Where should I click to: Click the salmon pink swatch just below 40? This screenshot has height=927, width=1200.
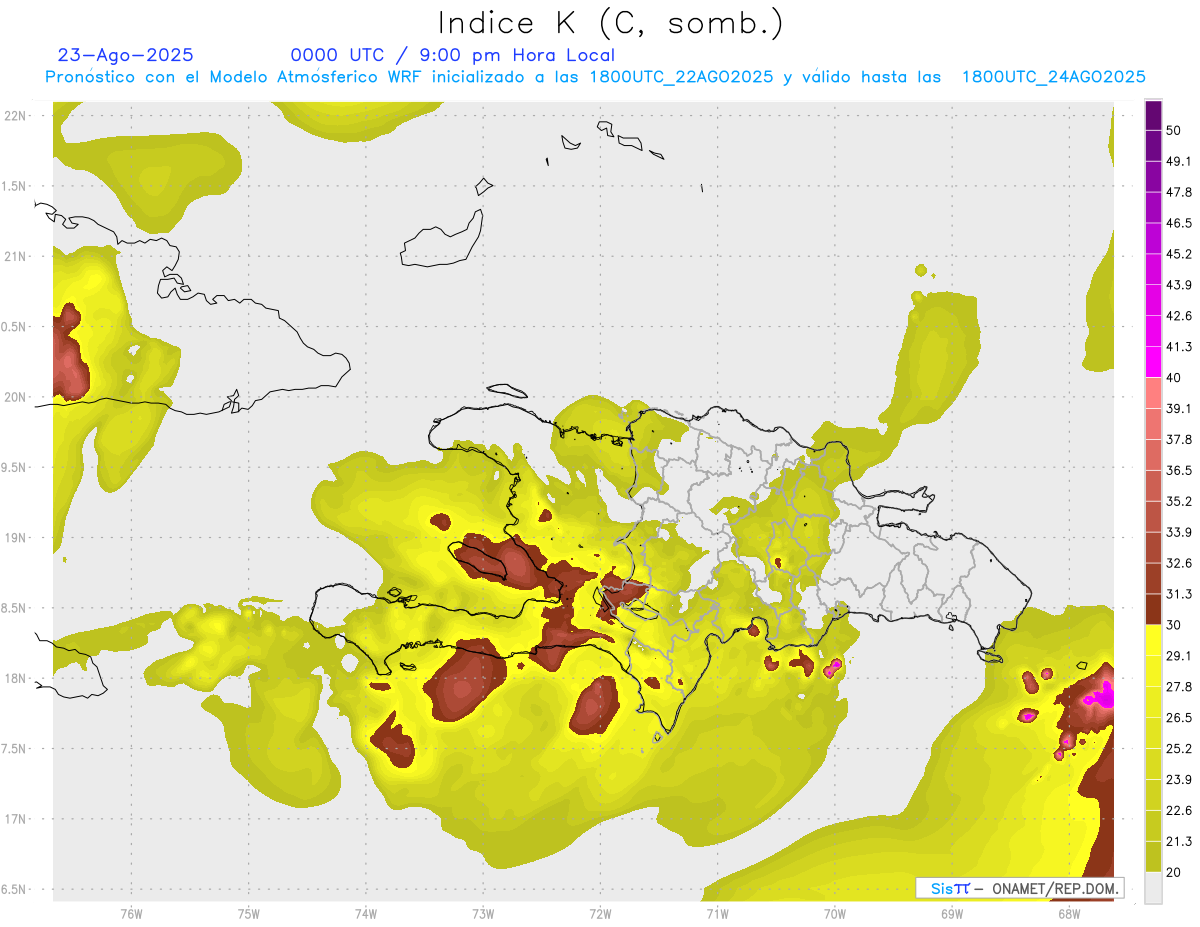point(1153,393)
